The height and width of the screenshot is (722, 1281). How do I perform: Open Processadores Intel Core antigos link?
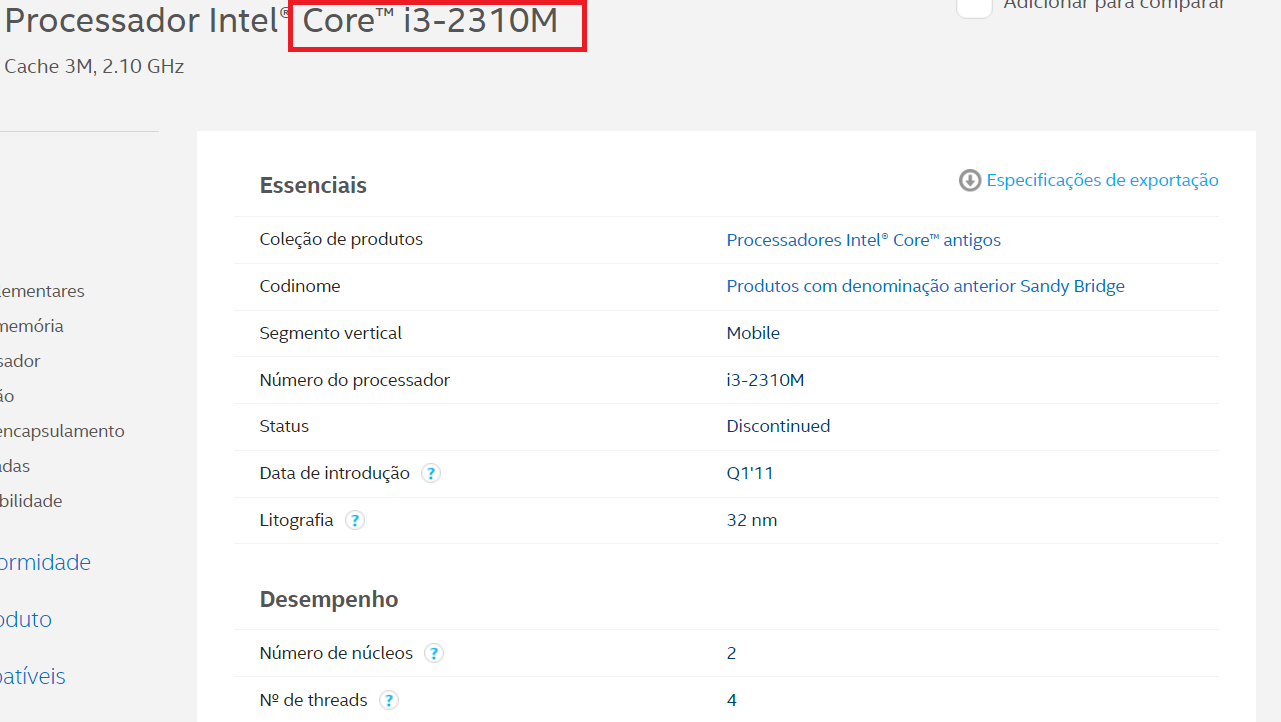point(863,240)
